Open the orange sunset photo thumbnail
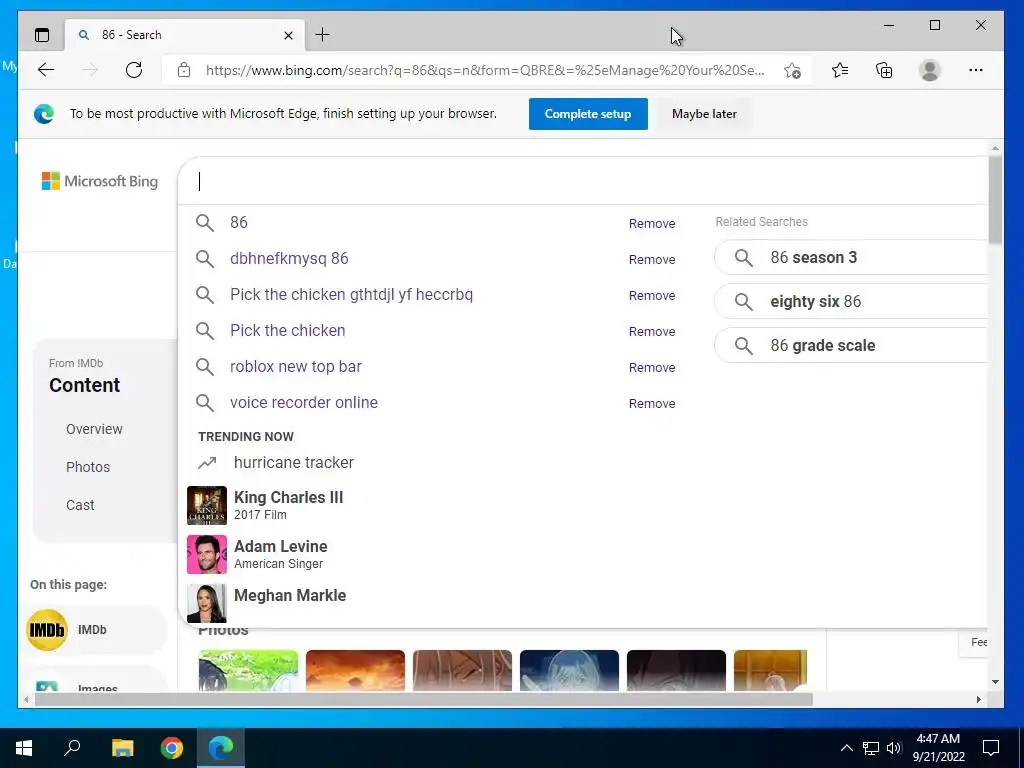The width and height of the screenshot is (1024, 768). point(355,670)
